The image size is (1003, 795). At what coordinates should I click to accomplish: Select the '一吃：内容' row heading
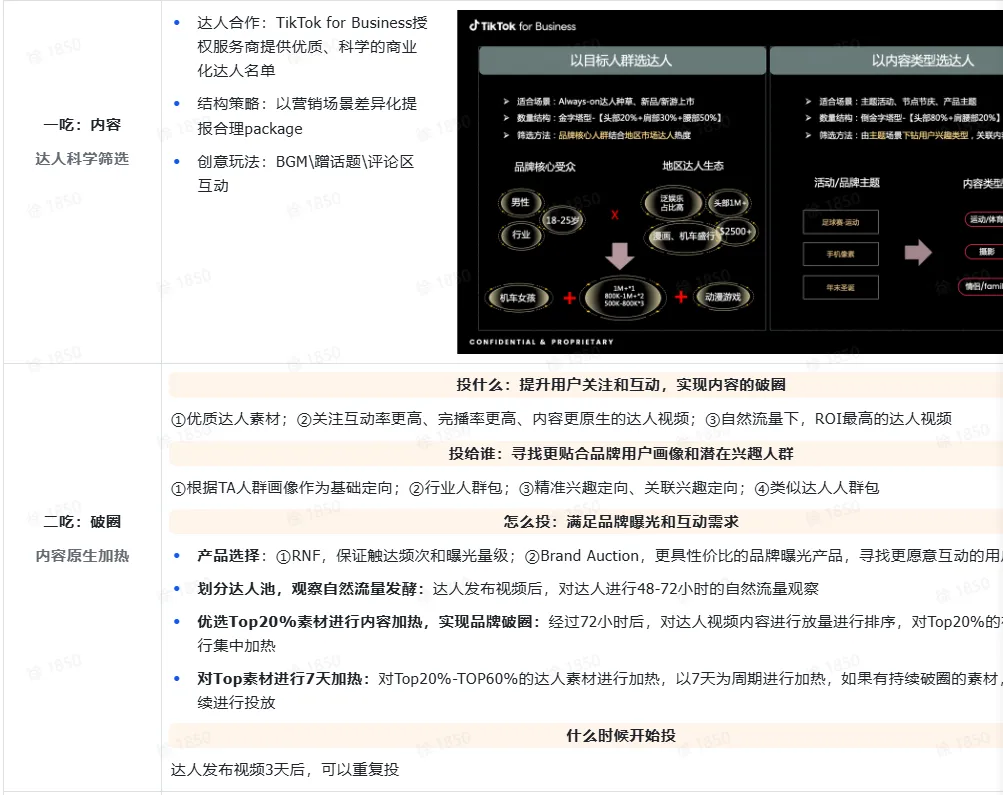(82, 125)
